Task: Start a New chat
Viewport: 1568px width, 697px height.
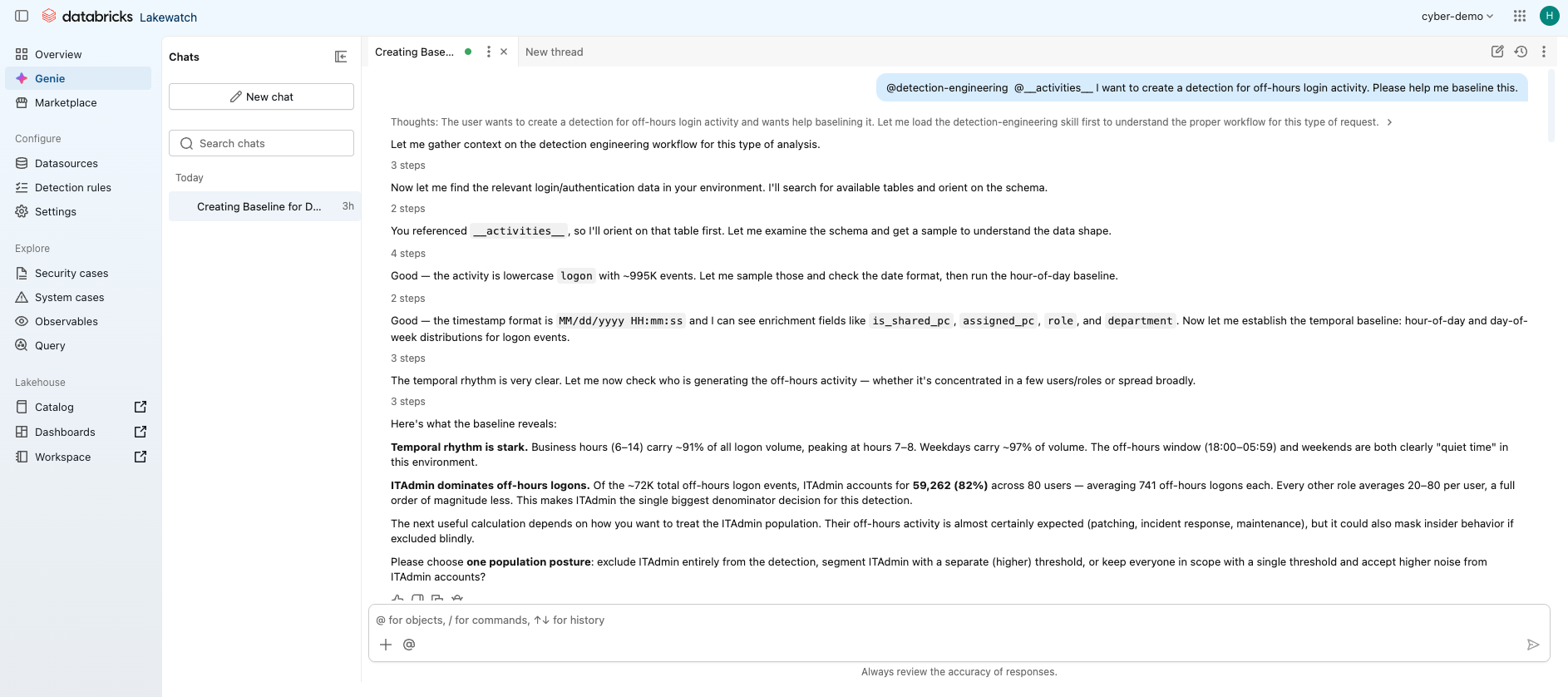Action: 261,96
